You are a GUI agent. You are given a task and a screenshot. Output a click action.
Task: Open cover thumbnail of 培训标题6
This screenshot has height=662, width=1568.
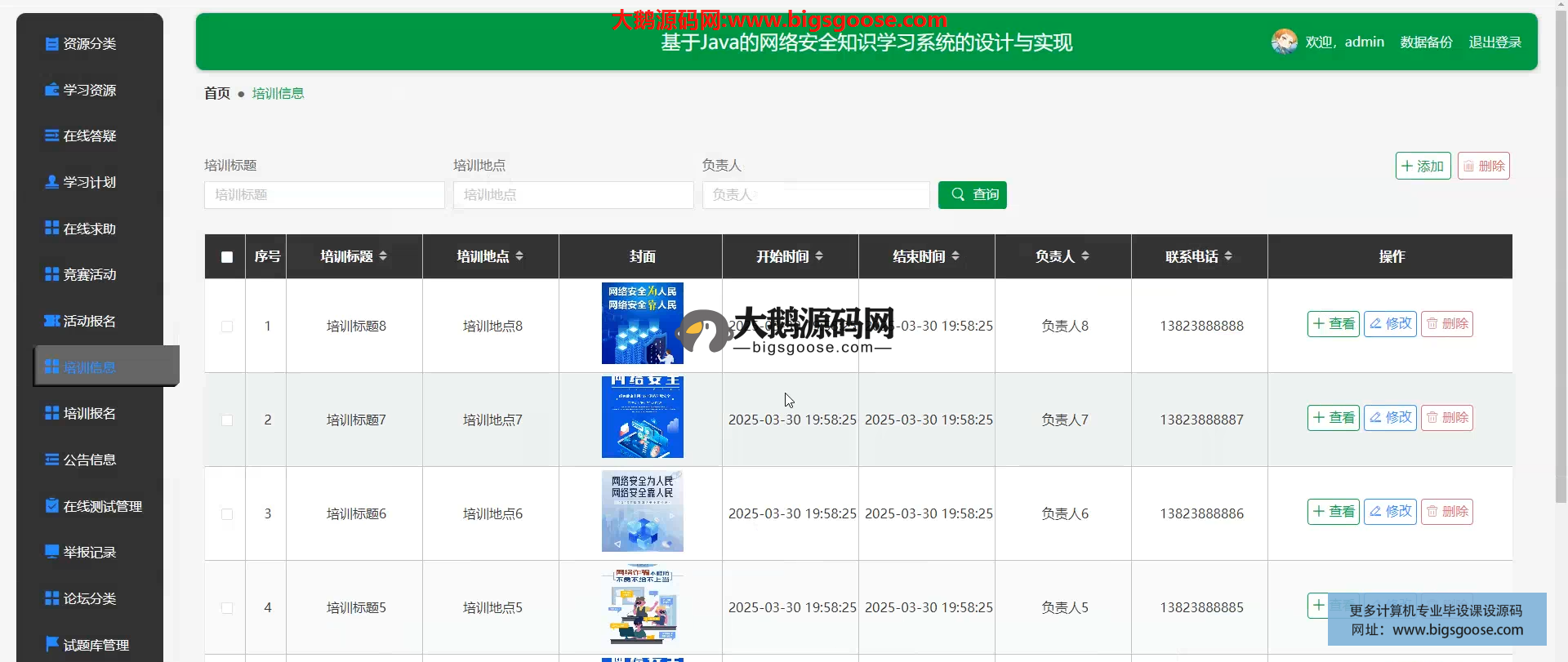coord(642,511)
